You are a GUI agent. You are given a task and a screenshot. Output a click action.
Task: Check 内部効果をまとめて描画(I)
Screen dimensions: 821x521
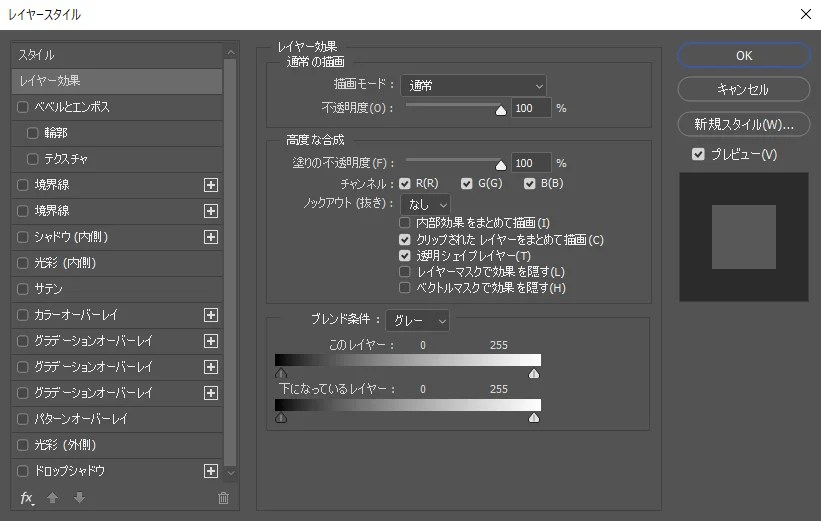point(405,223)
